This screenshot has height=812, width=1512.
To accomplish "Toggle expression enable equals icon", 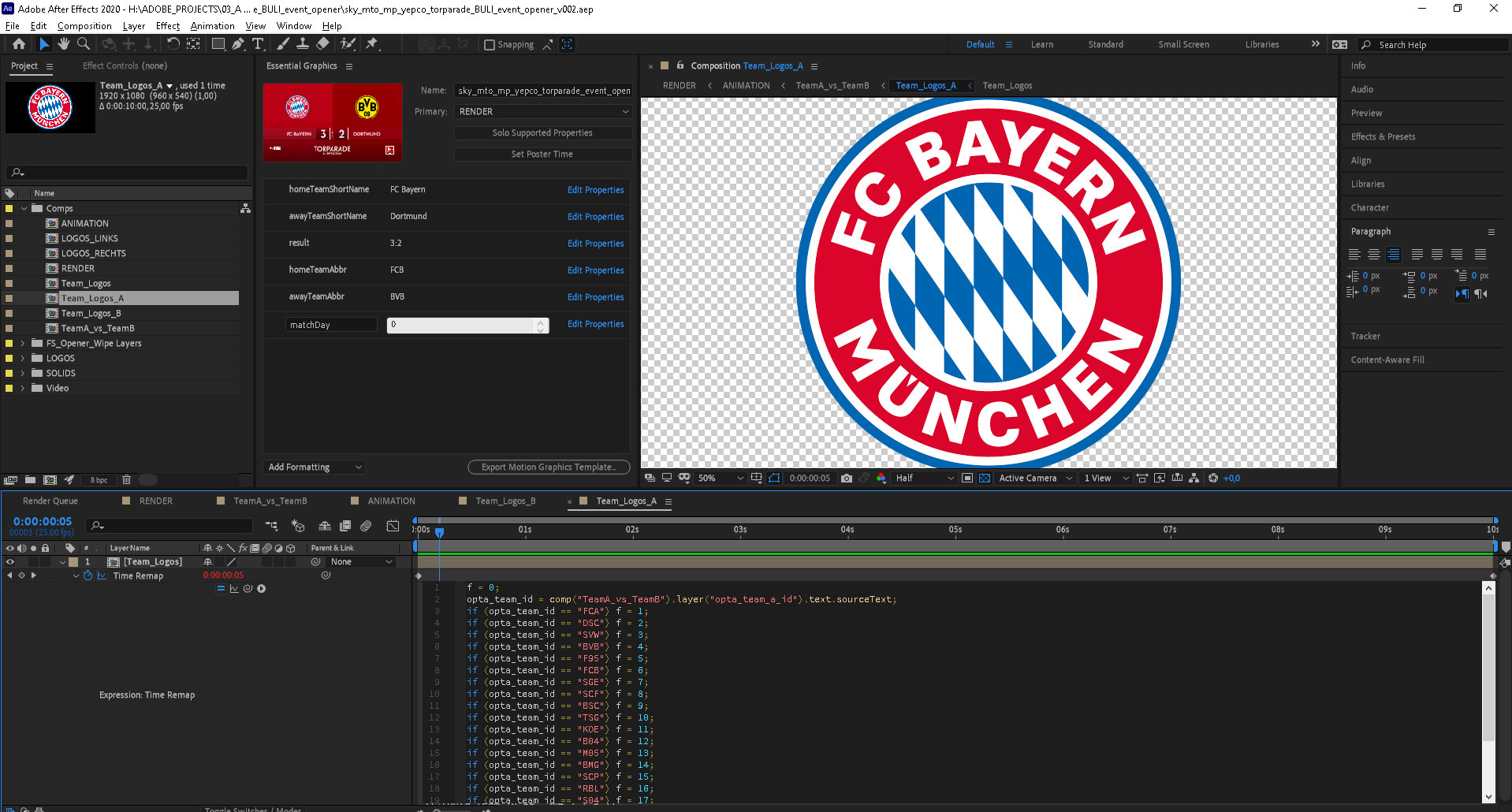I will coord(221,588).
